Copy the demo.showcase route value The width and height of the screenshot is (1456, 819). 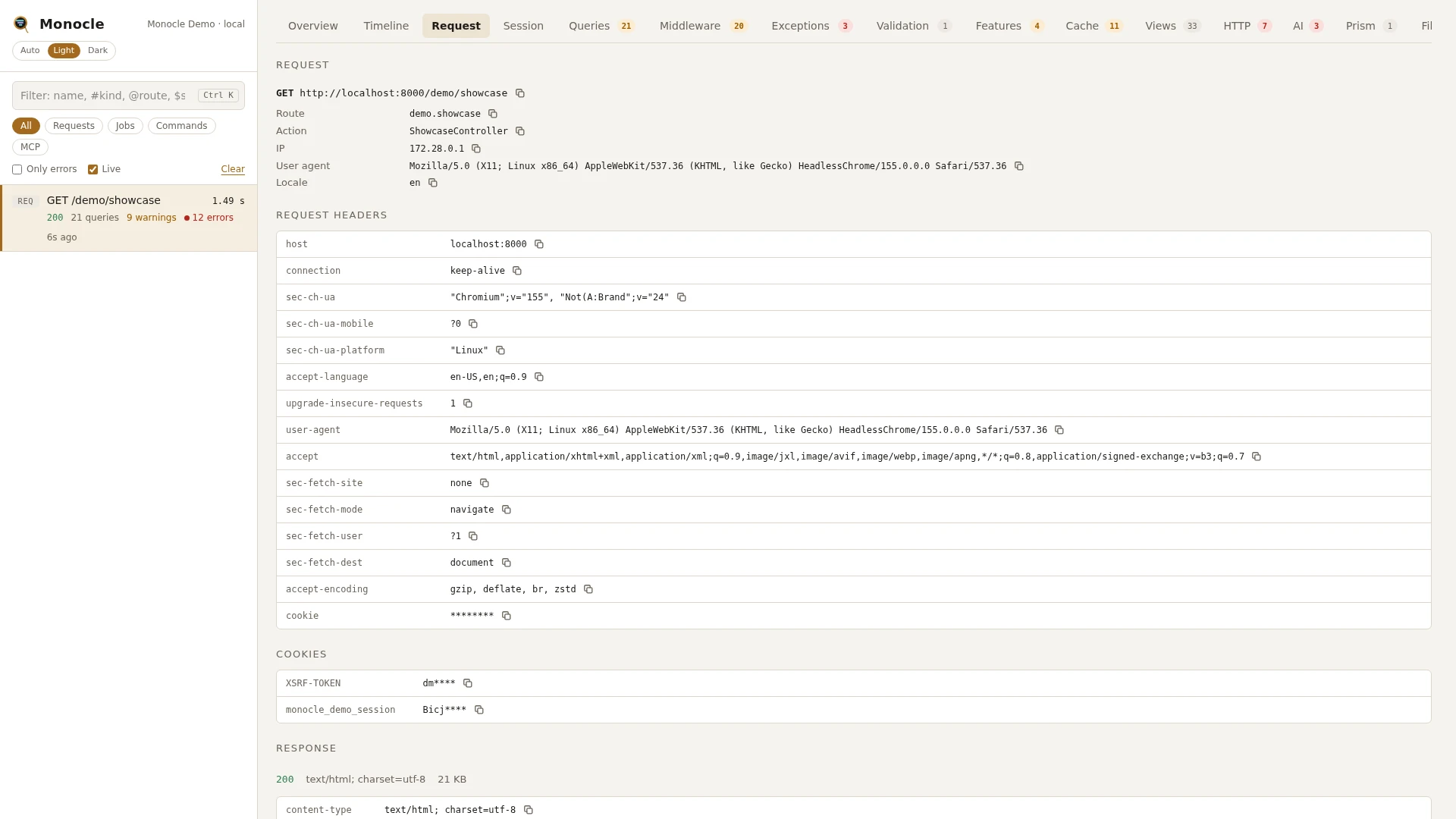coord(493,114)
